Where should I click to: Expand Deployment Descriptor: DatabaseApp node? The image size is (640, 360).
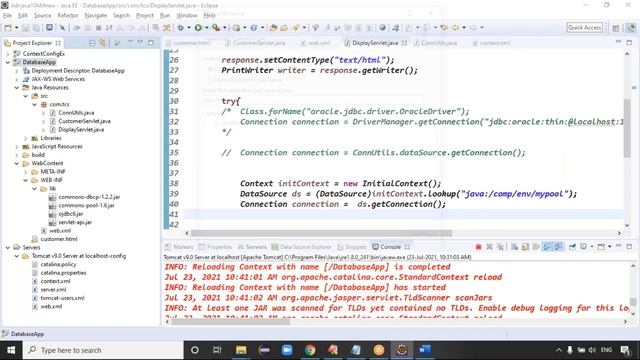coord(17,71)
